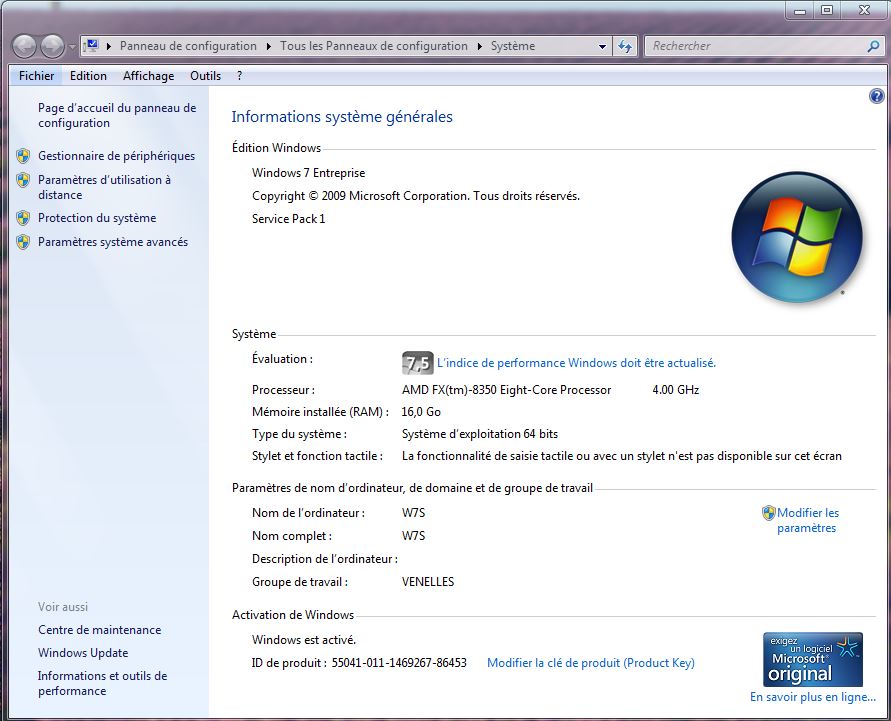Screen dimensions: 891x721
Task: Open Paramètres système avancés link
Action: click(113, 241)
